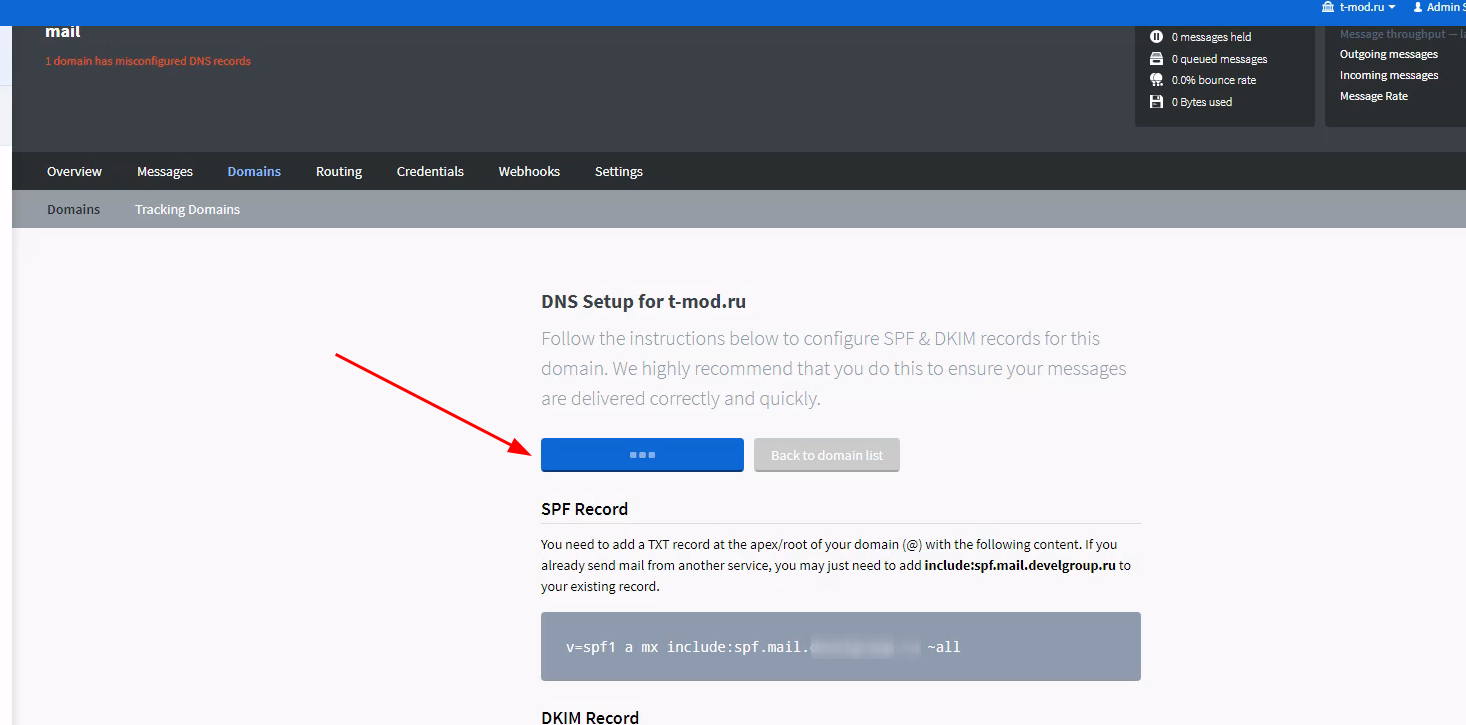The image size is (1466, 725).
Task: Toggle the Message Rate chart series
Action: coord(1374,95)
